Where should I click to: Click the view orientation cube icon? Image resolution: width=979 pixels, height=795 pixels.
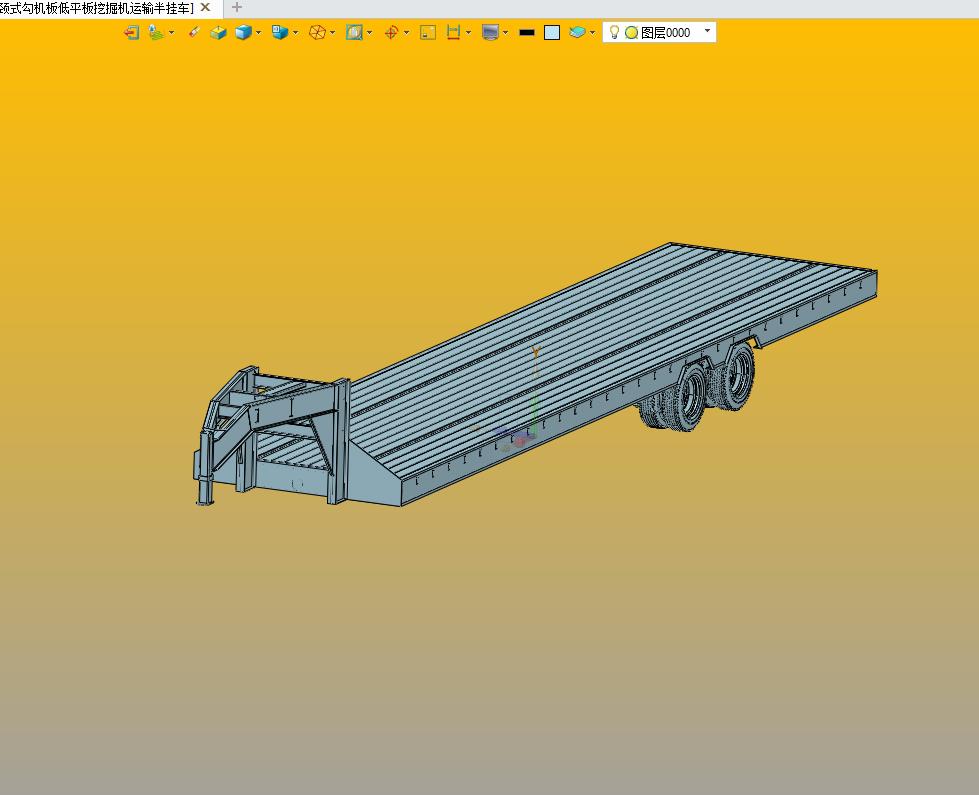280,32
